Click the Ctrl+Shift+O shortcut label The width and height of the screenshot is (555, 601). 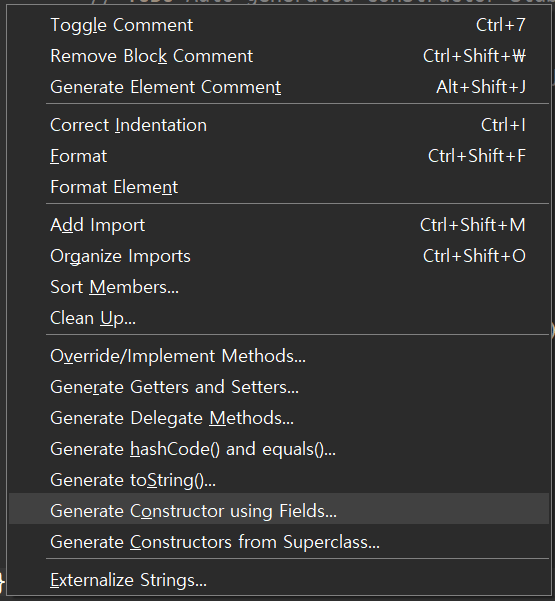pos(474,256)
